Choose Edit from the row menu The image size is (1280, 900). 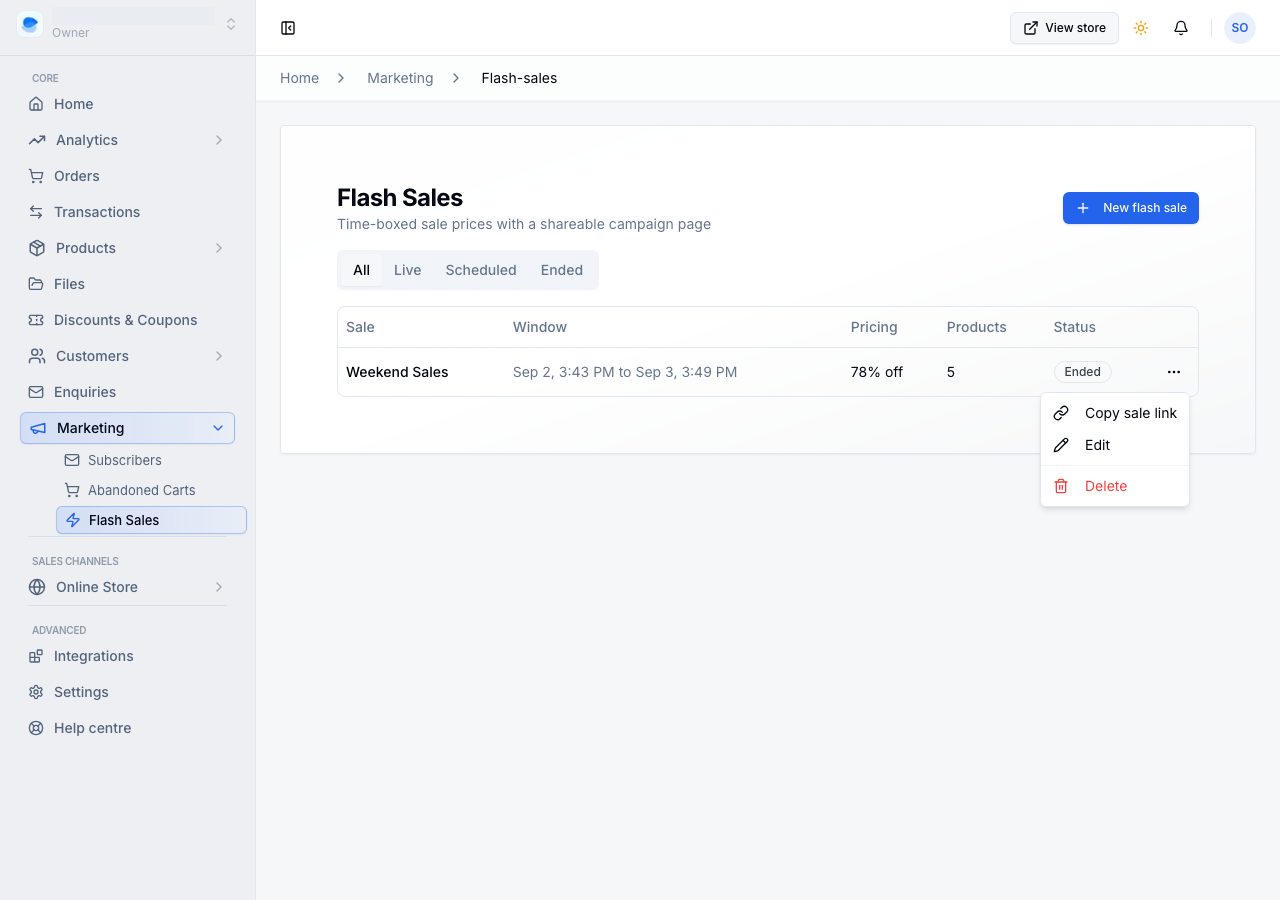(1115, 445)
